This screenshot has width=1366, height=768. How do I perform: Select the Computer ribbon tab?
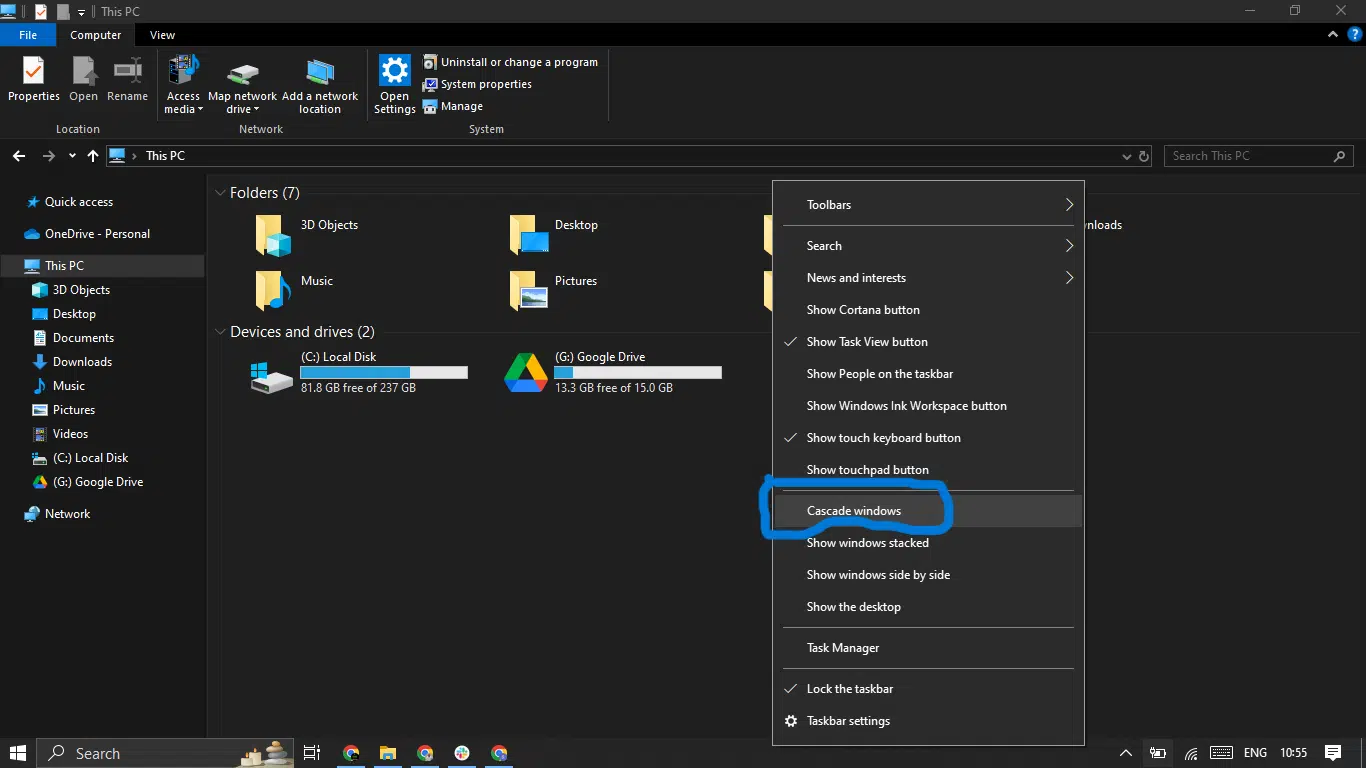click(96, 35)
